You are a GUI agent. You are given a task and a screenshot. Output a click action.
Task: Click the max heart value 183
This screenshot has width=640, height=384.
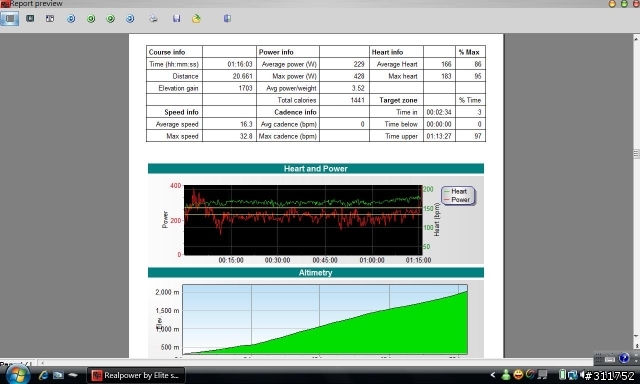[x=446, y=76]
